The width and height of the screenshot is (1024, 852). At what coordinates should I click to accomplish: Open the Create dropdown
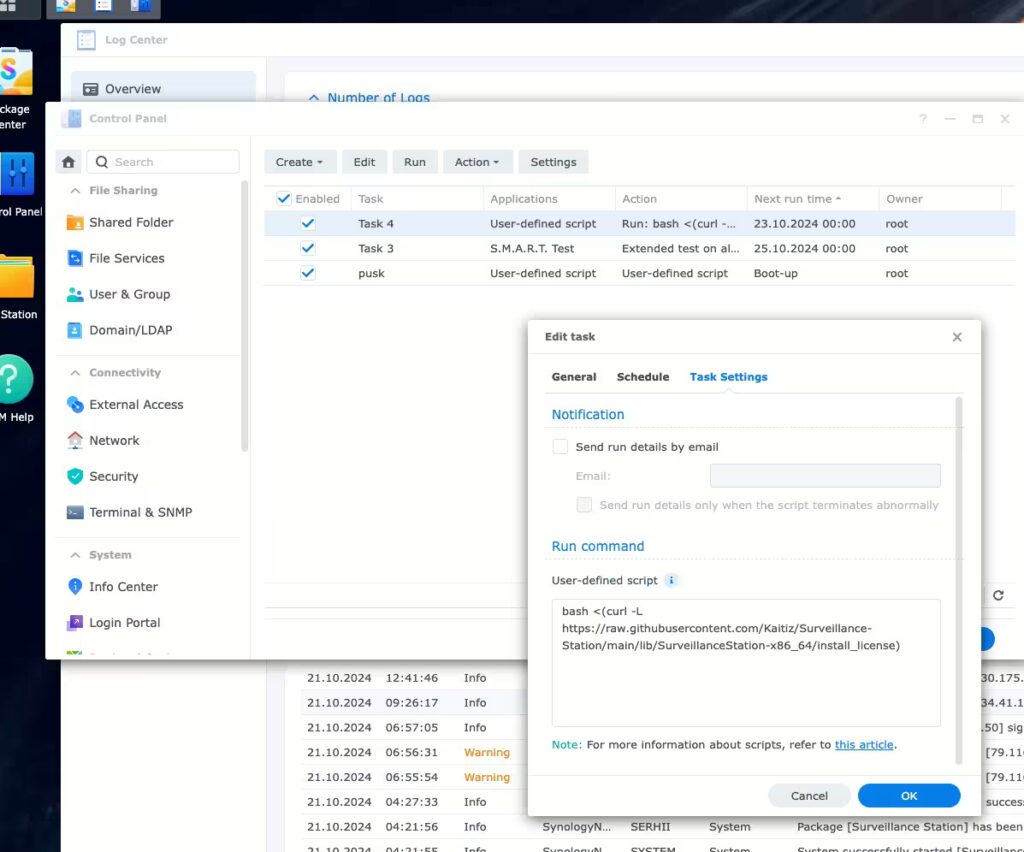point(300,162)
